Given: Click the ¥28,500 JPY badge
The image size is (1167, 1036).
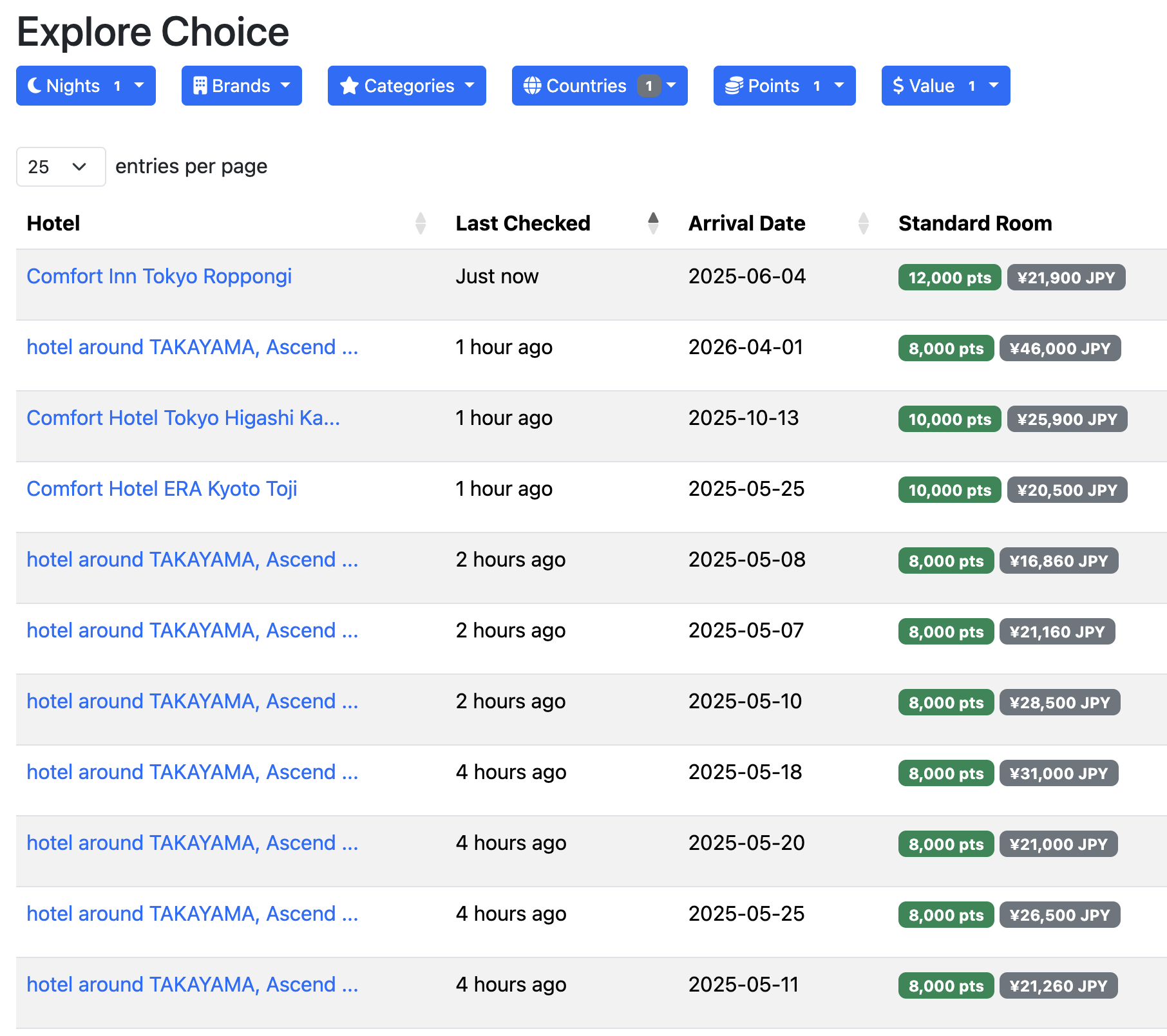Looking at the screenshot, I should [x=1060, y=702].
